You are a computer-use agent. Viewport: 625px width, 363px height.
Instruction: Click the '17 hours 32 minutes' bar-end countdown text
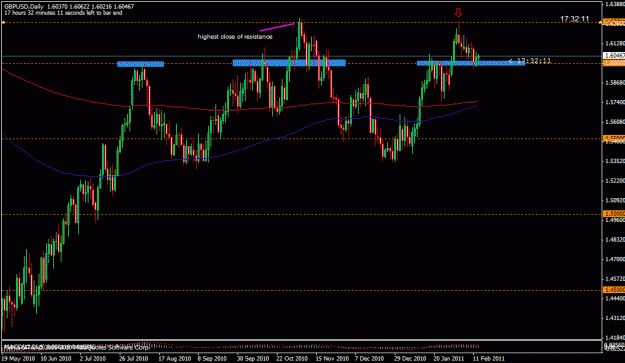coord(63,13)
